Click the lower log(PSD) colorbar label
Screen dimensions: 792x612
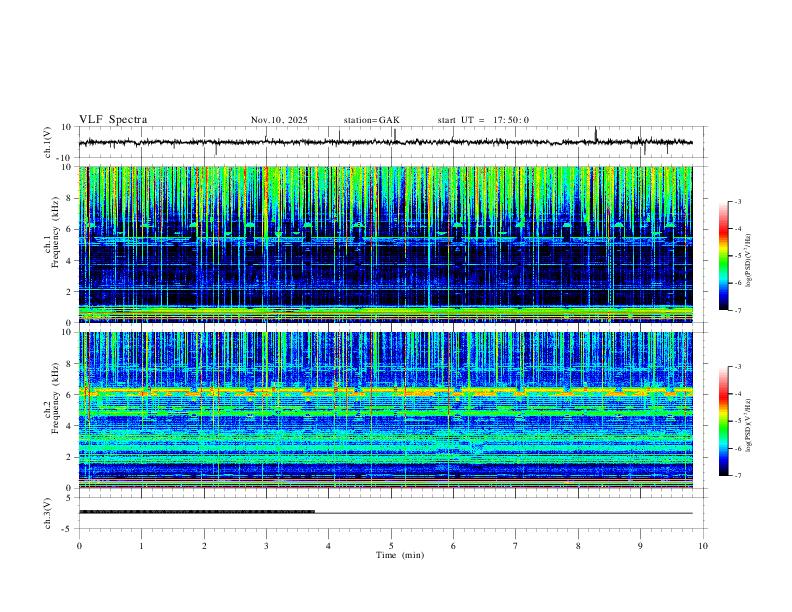coord(748,426)
